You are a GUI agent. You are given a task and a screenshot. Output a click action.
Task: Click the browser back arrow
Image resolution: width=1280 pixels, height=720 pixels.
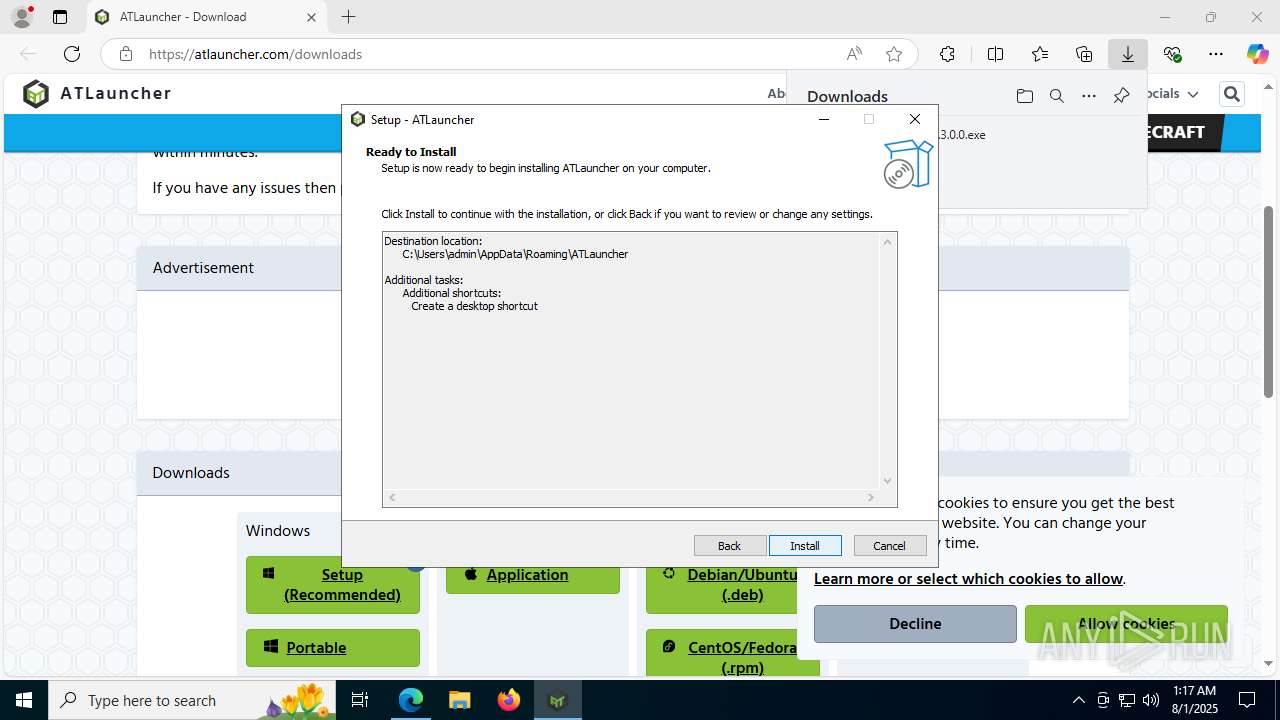pyautogui.click(x=28, y=54)
